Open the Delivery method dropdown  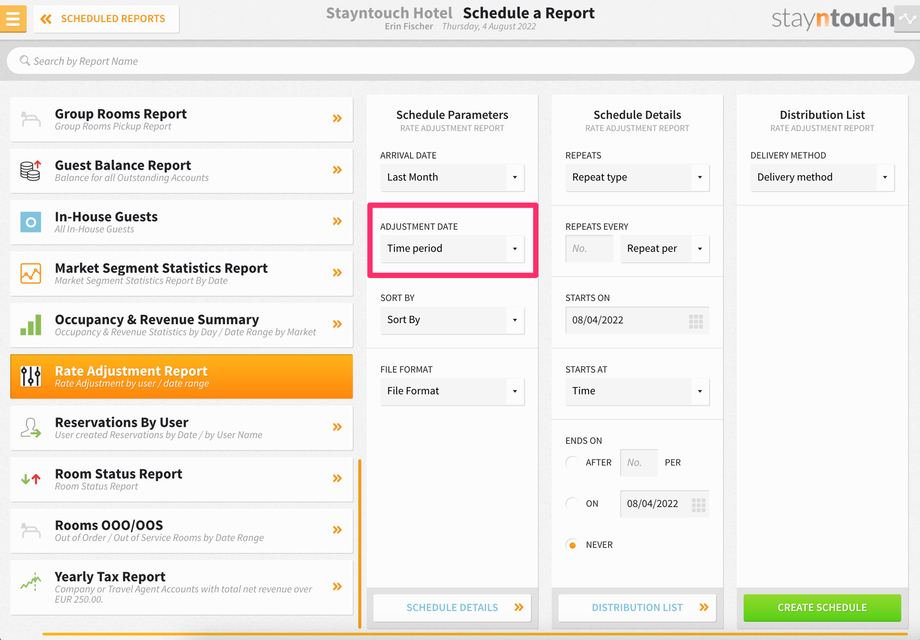point(822,177)
